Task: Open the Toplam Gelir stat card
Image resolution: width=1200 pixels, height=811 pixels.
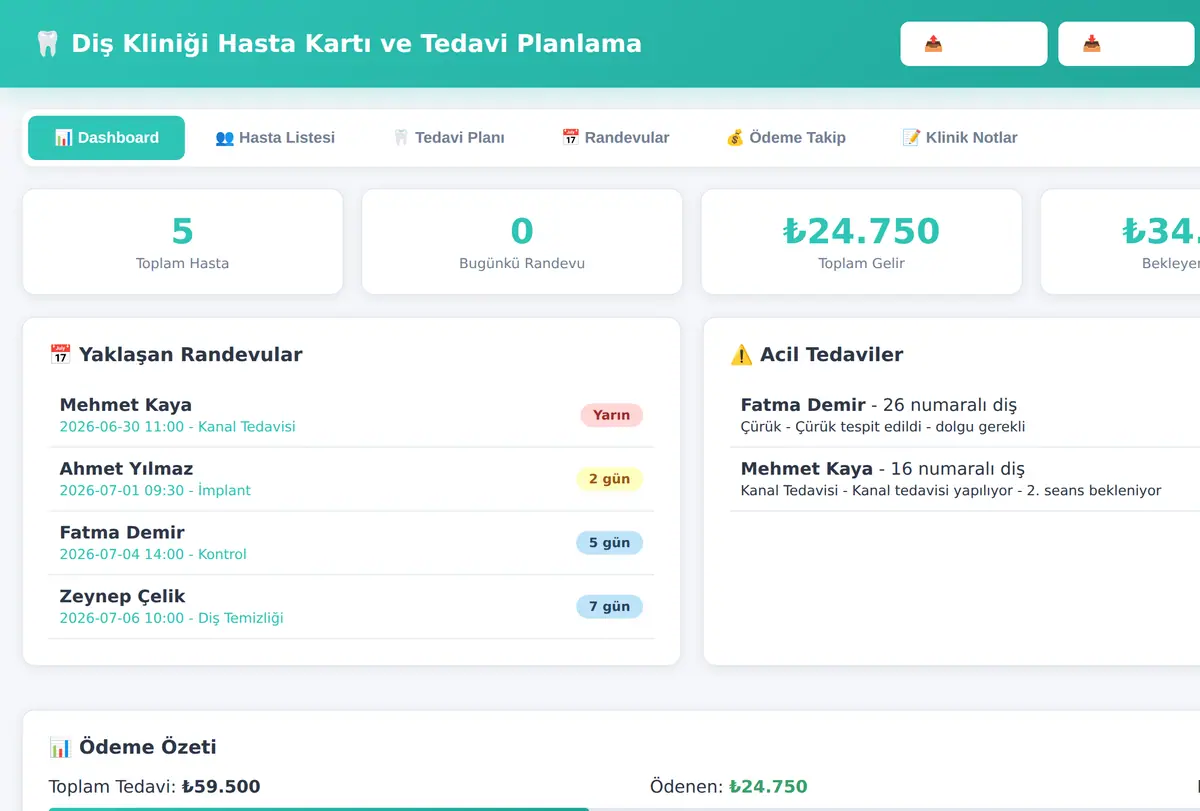Action: click(x=861, y=242)
